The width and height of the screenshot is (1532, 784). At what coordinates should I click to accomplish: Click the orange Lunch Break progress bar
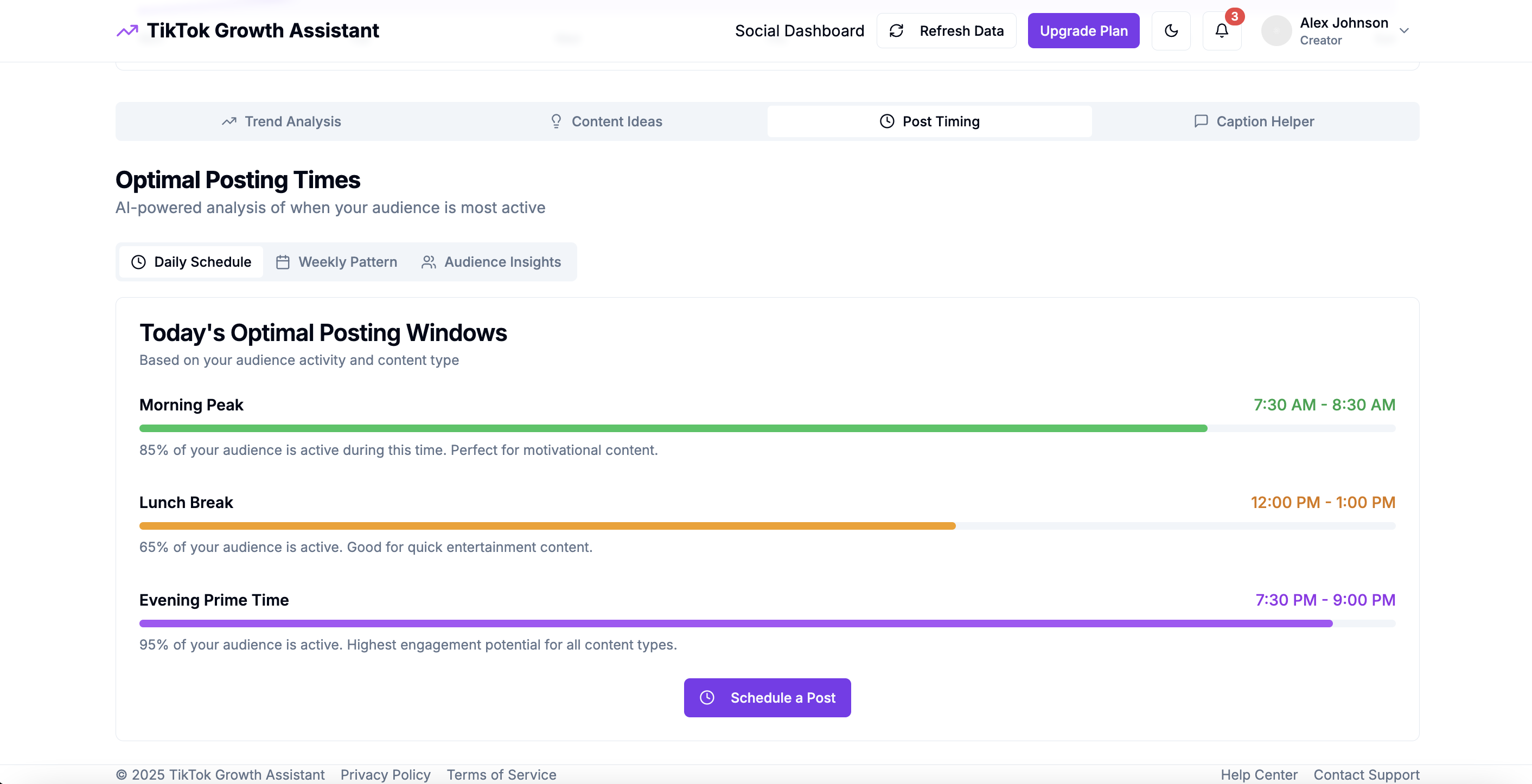(767, 526)
